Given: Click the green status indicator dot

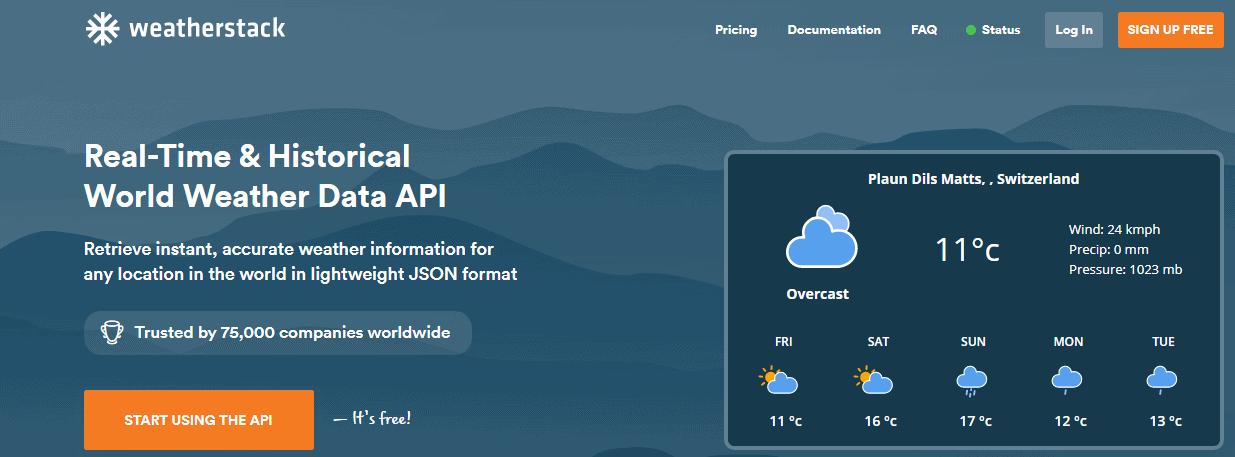Looking at the screenshot, I should (971, 30).
